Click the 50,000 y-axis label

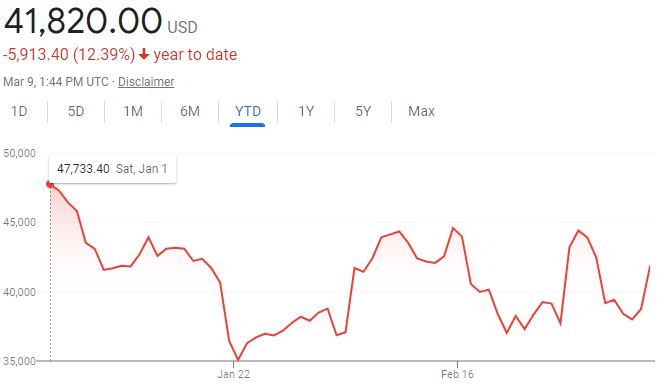click(x=19, y=153)
